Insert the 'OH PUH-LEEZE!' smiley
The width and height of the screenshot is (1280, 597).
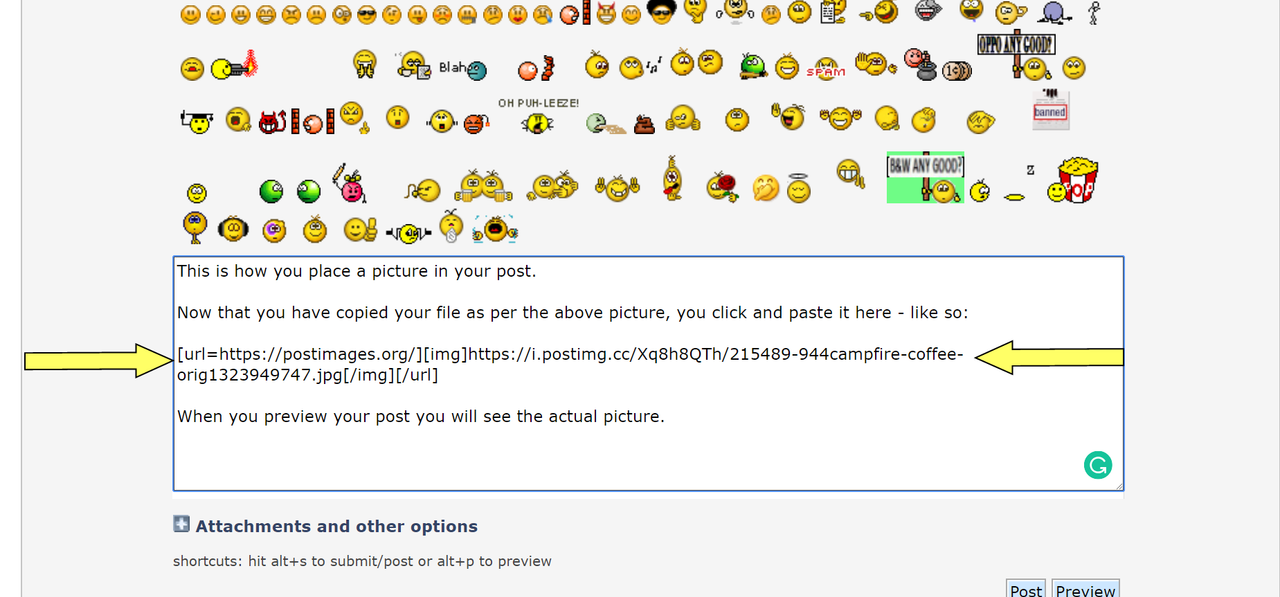click(538, 116)
